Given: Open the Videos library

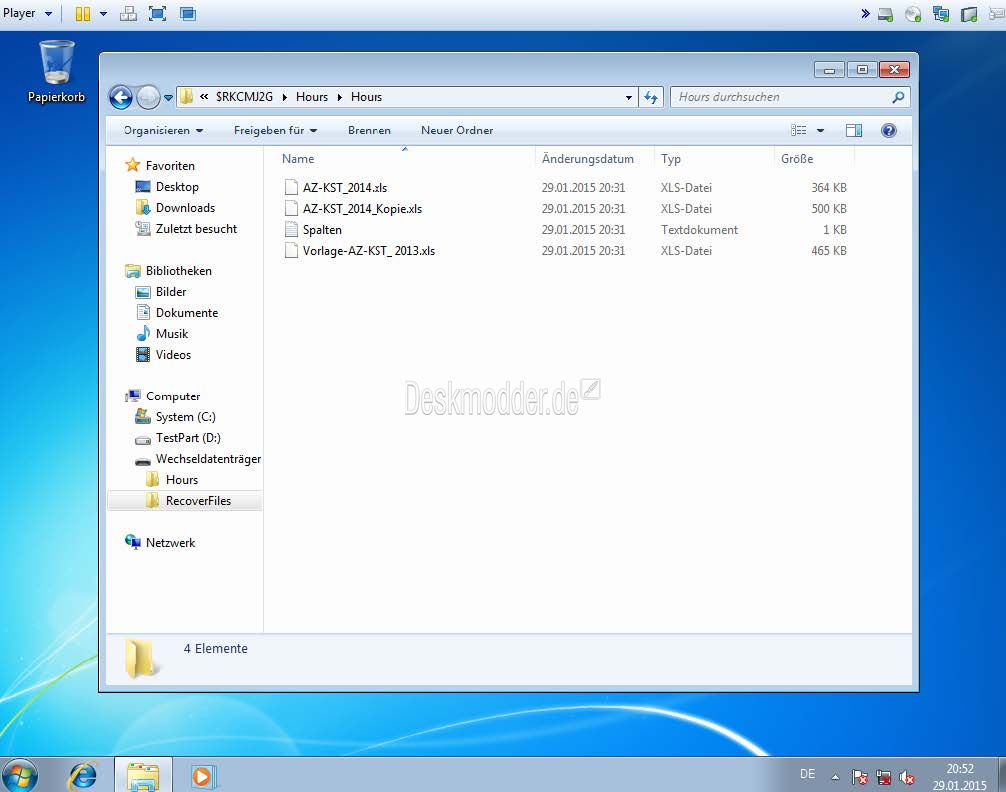Looking at the screenshot, I should pos(173,355).
